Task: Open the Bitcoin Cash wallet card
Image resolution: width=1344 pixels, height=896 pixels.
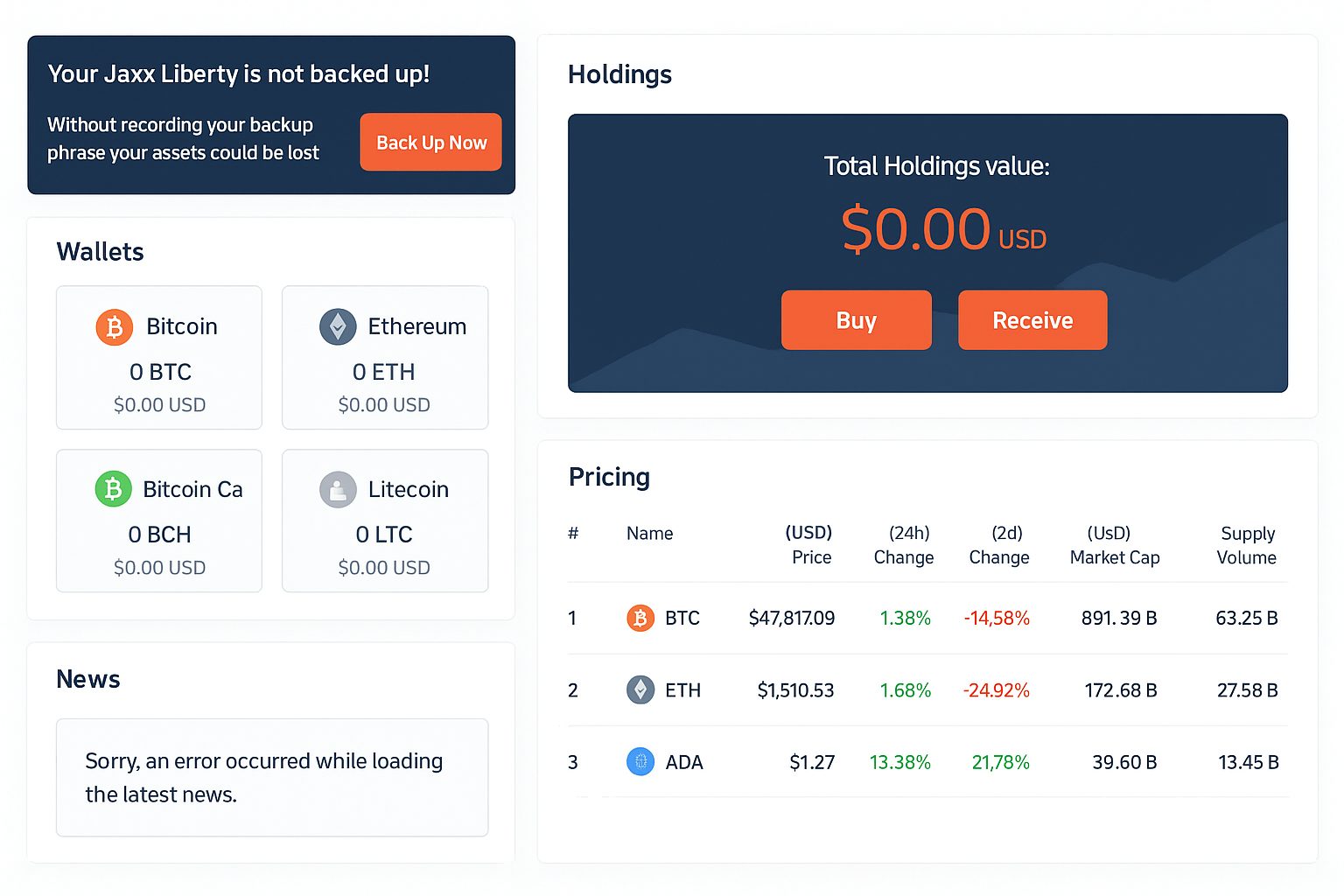Action: pos(159,521)
